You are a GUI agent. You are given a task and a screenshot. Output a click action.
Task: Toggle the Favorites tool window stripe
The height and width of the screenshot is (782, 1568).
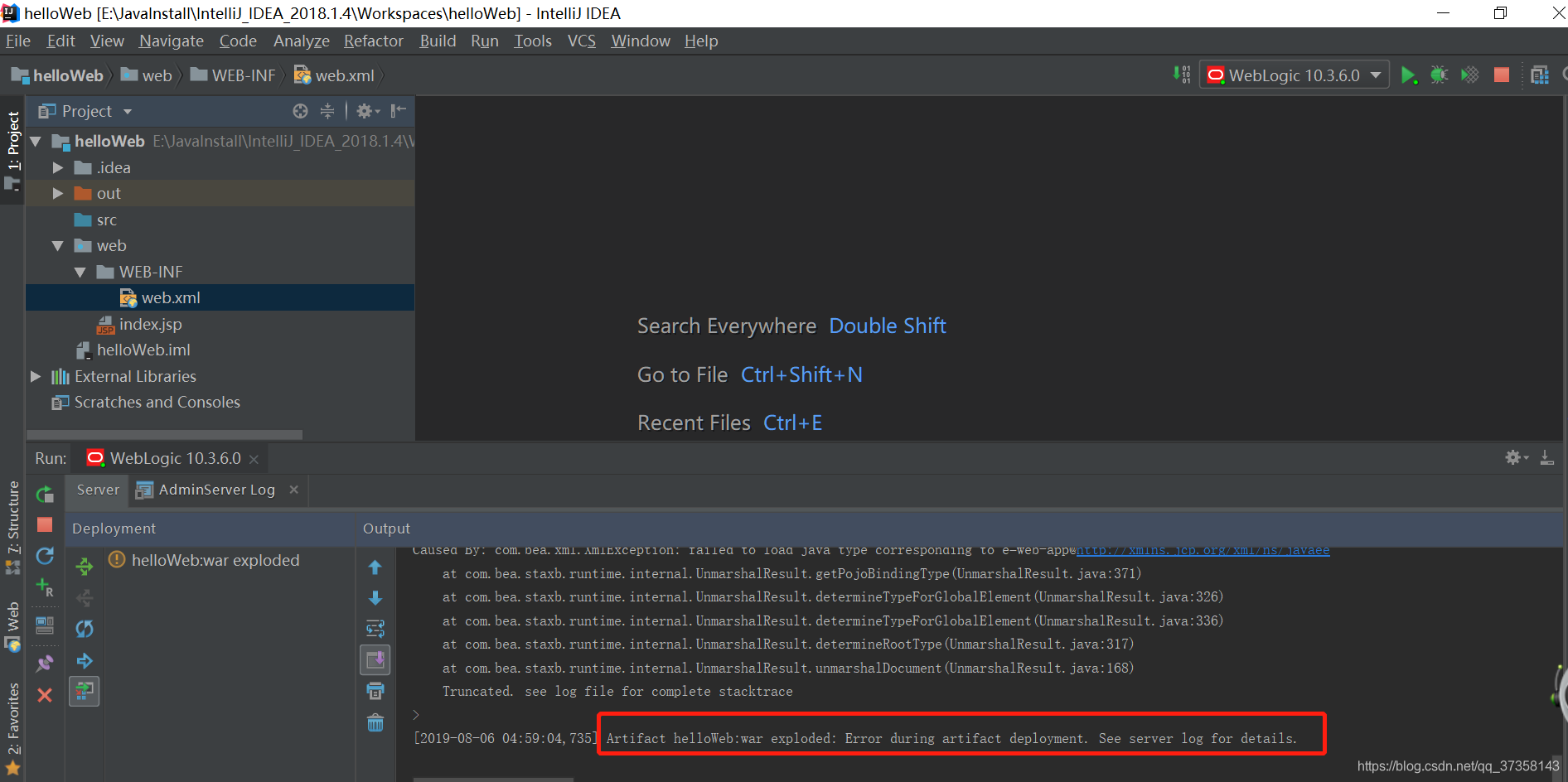[12, 728]
